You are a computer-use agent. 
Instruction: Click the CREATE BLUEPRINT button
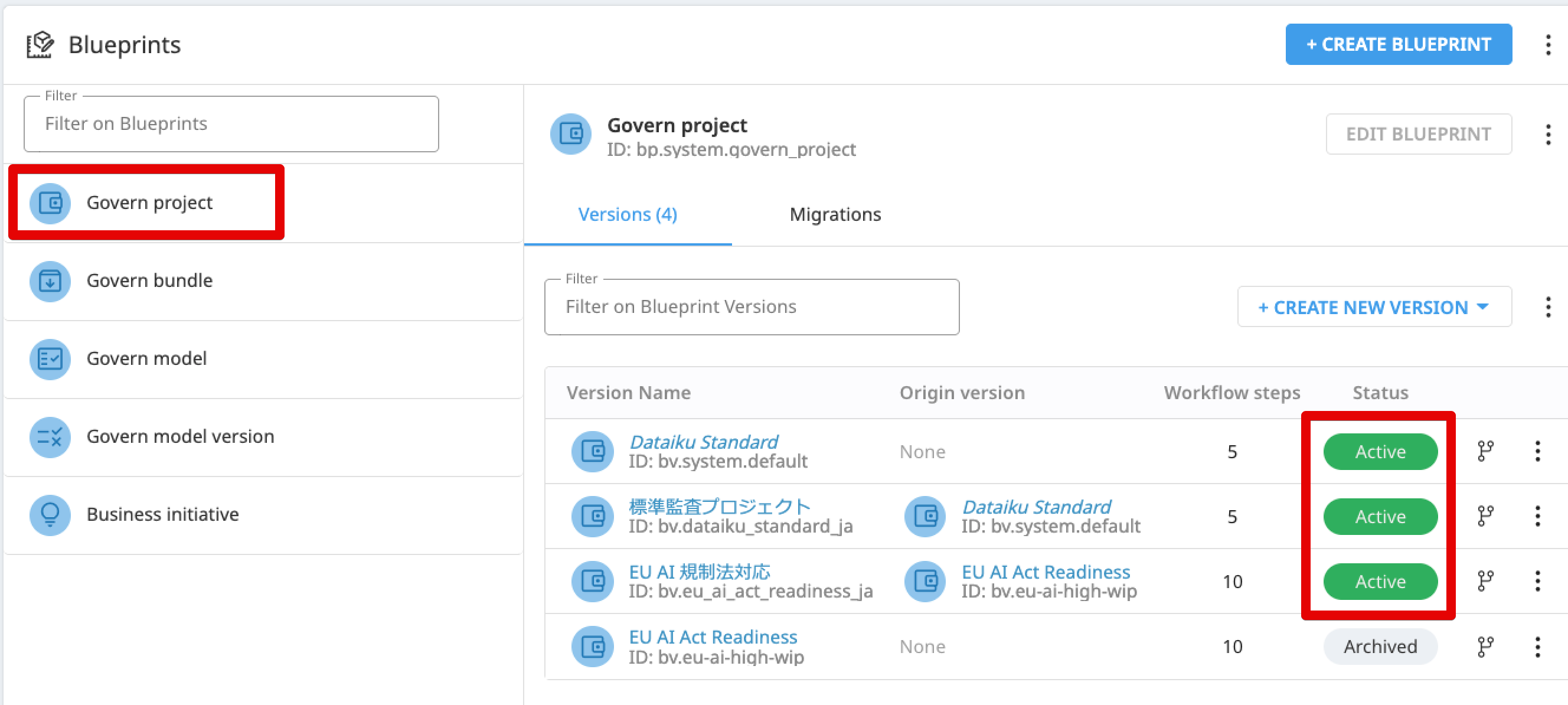(1398, 43)
